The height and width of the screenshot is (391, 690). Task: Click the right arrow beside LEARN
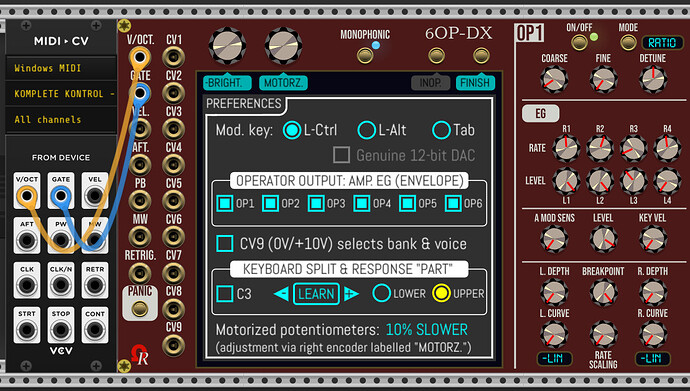[351, 294]
